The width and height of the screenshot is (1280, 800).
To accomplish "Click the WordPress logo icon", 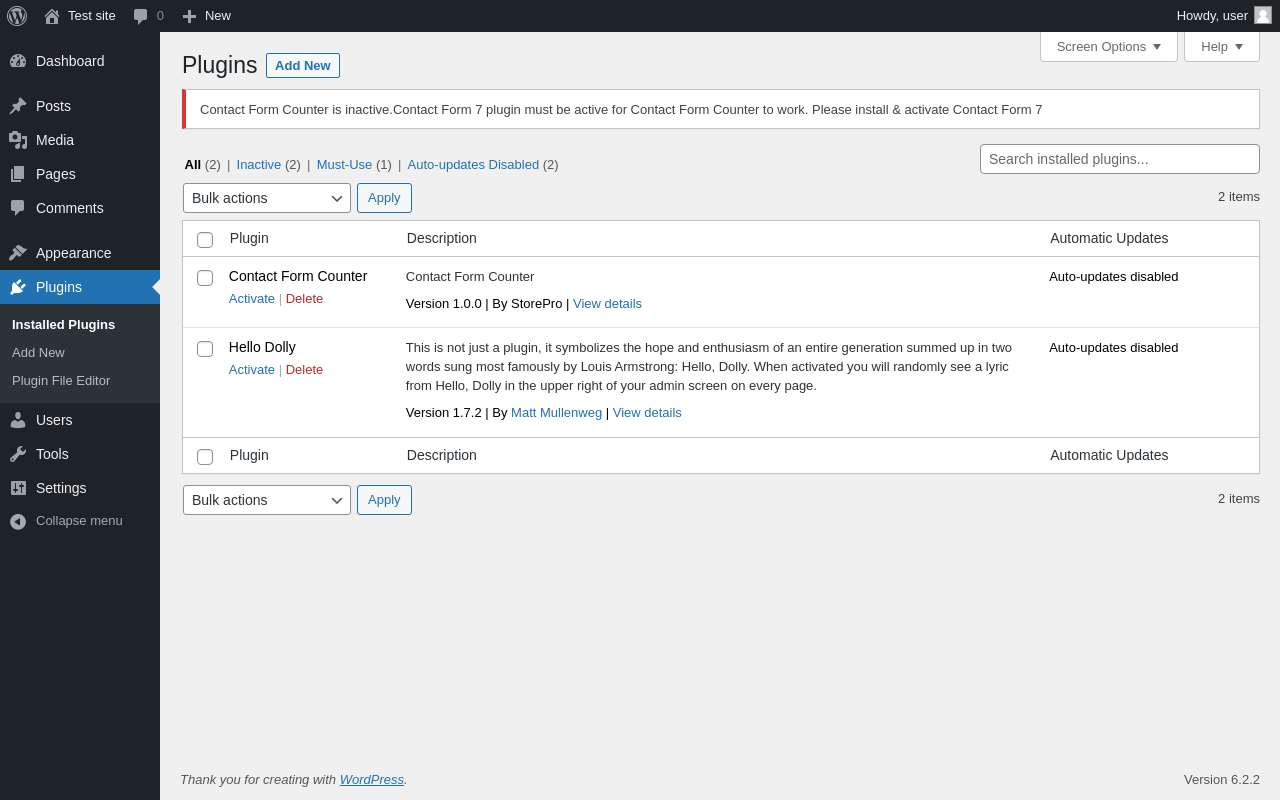I will click(17, 16).
